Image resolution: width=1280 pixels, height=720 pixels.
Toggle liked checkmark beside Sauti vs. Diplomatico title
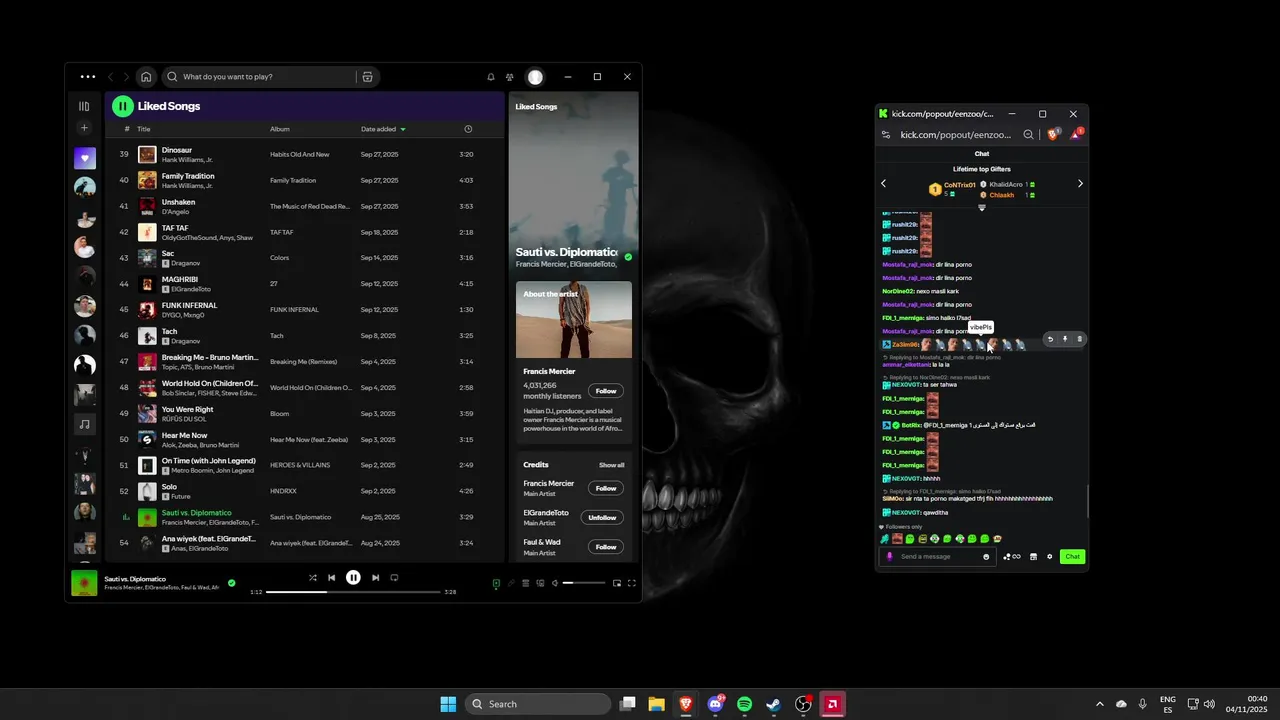point(628,257)
